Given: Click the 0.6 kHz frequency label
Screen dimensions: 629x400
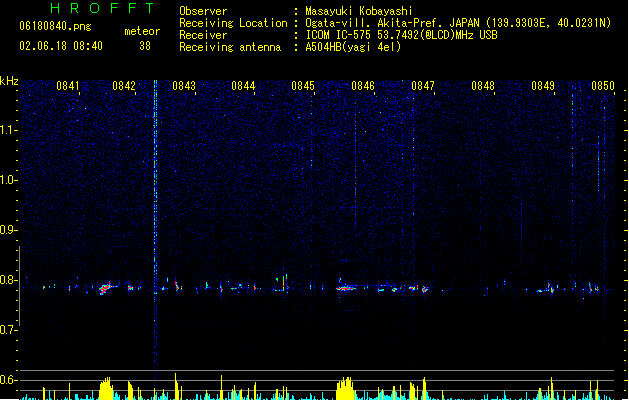Looking at the screenshot, I should pyautogui.click(x=8, y=380).
